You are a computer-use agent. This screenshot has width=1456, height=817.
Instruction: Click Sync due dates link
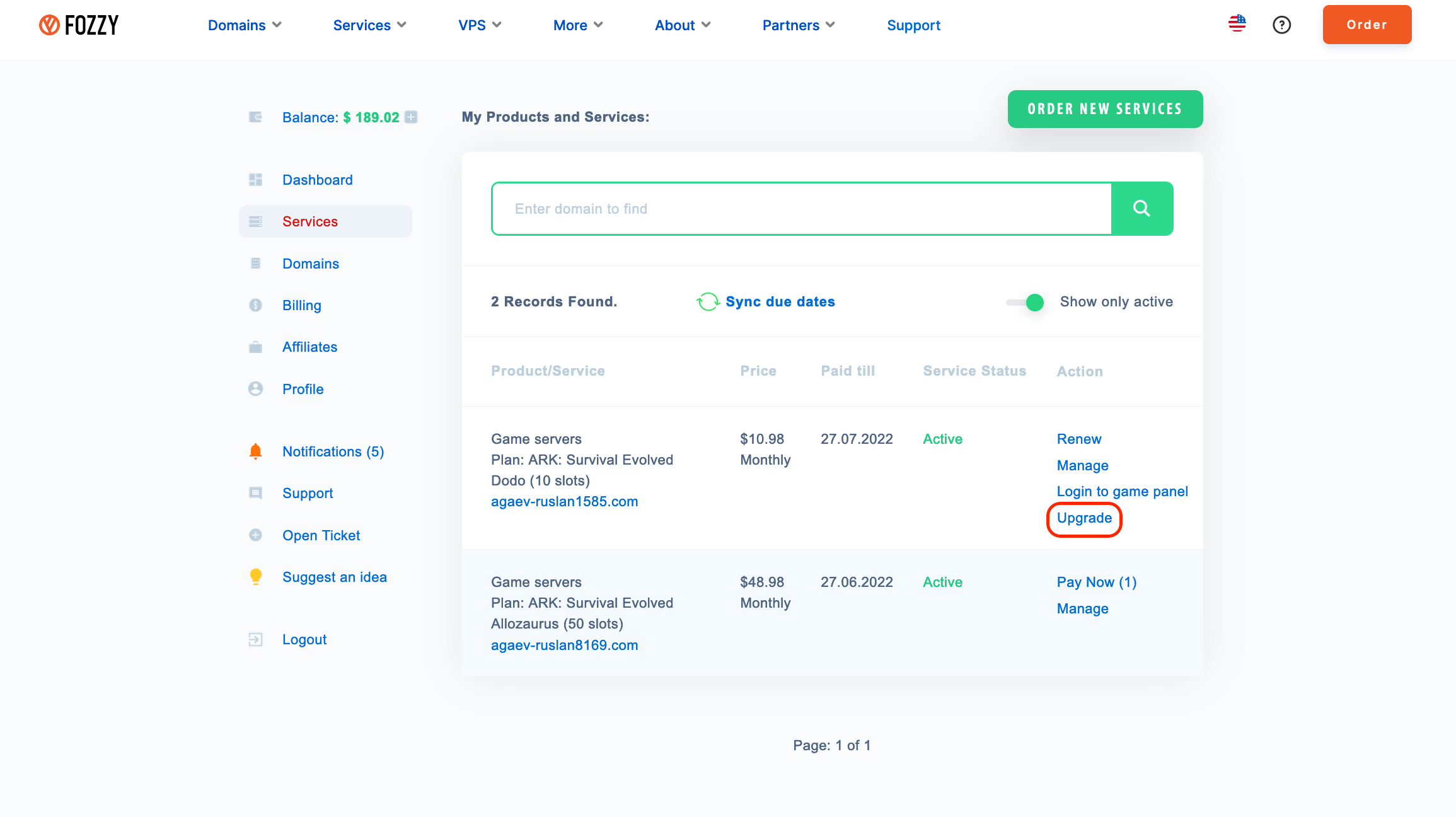780,301
